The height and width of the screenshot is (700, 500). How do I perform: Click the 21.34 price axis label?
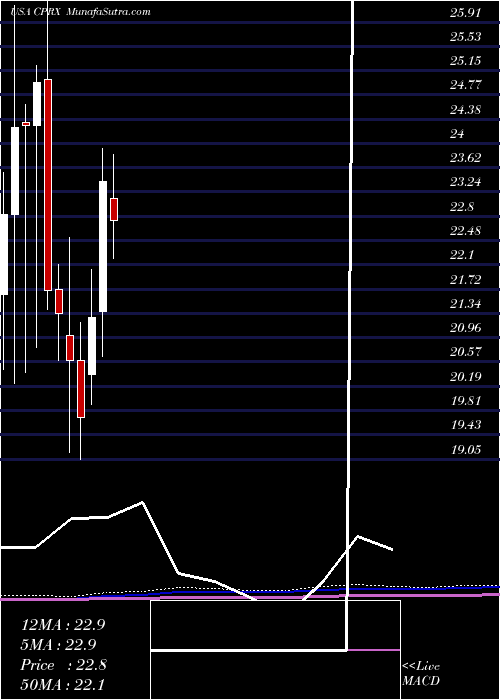[466, 304]
